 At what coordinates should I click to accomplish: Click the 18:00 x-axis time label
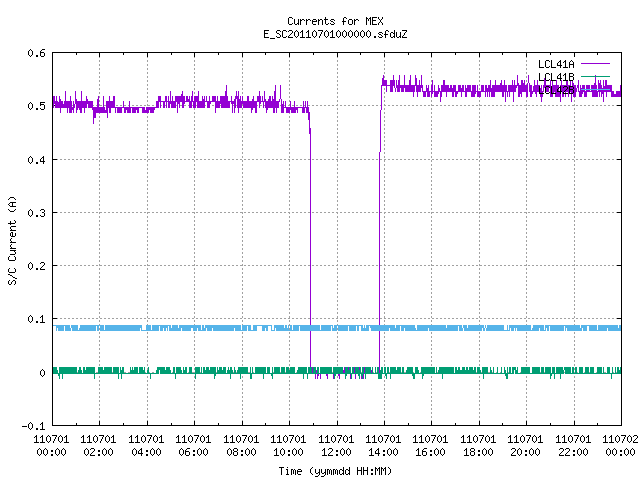[x=478, y=452]
